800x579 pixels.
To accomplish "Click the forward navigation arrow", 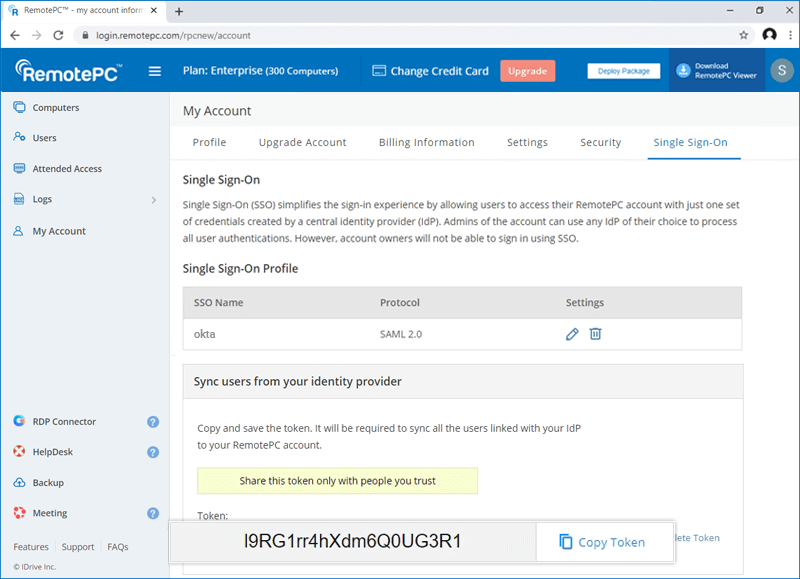I will (x=36, y=35).
